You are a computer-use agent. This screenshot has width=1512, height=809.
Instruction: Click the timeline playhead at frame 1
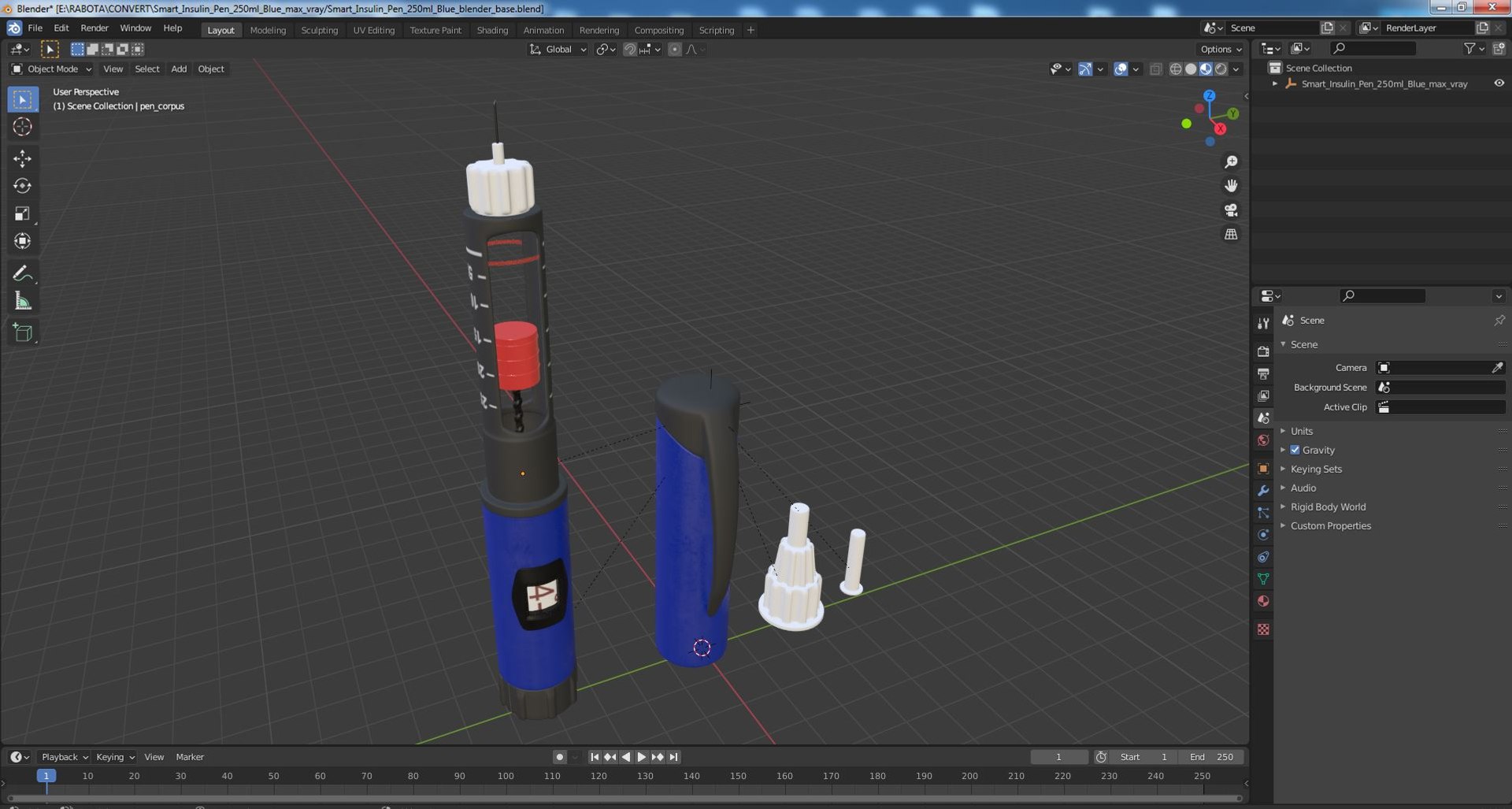pos(46,776)
